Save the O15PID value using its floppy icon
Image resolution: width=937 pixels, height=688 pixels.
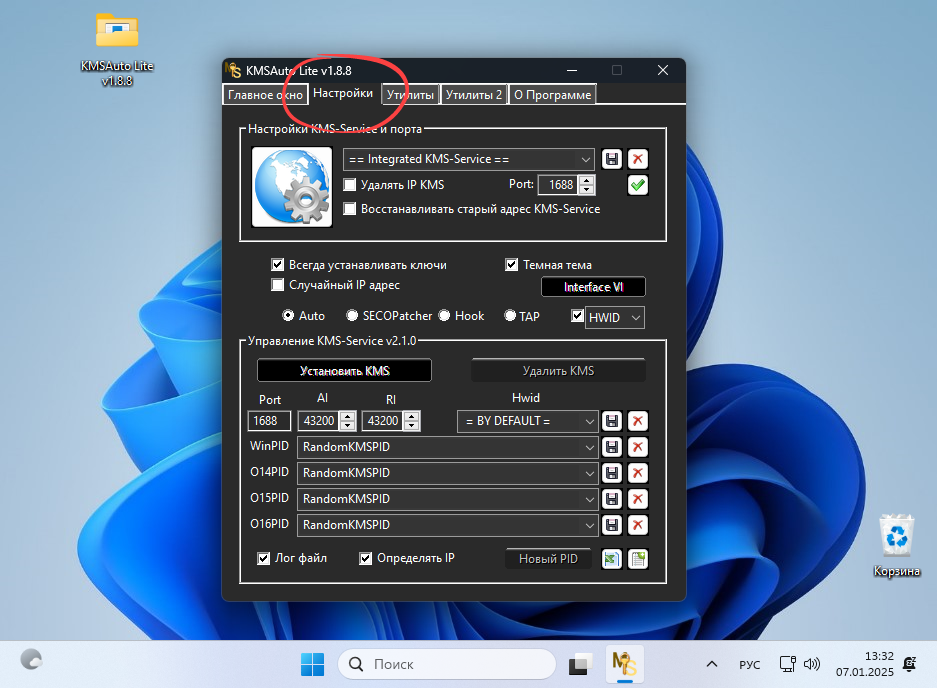click(611, 499)
